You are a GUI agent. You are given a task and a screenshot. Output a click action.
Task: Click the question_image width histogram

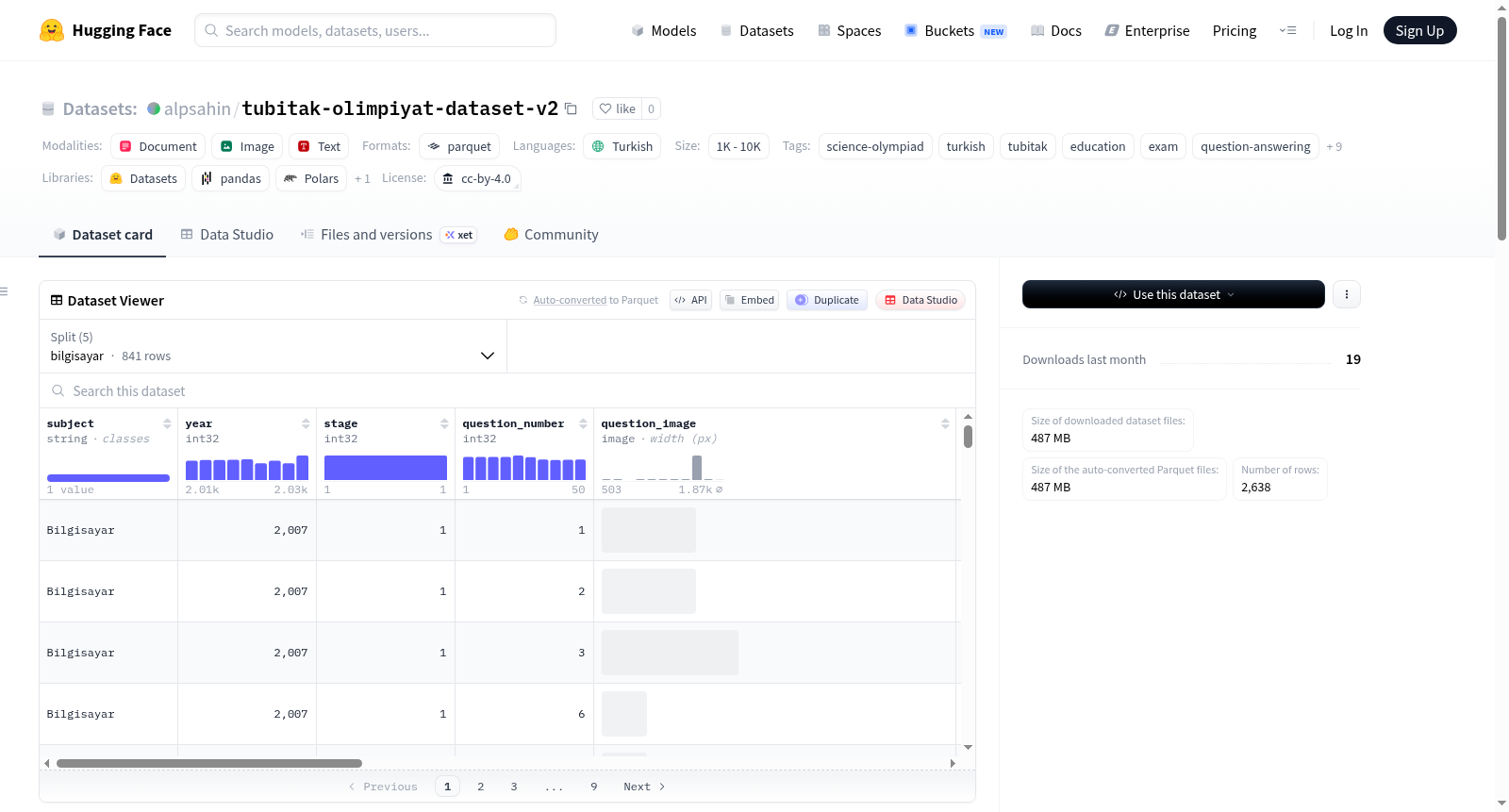pos(662,468)
